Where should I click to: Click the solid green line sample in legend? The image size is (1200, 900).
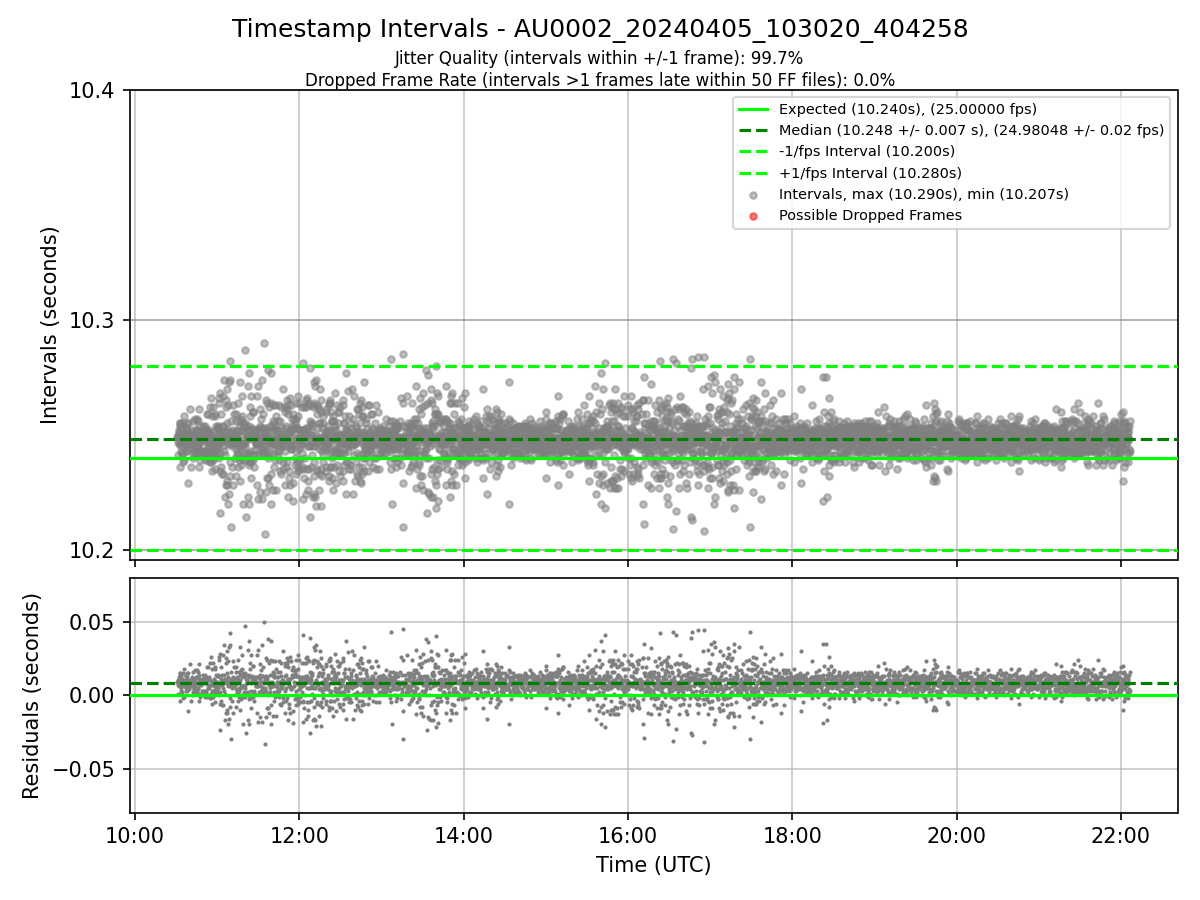(x=754, y=109)
